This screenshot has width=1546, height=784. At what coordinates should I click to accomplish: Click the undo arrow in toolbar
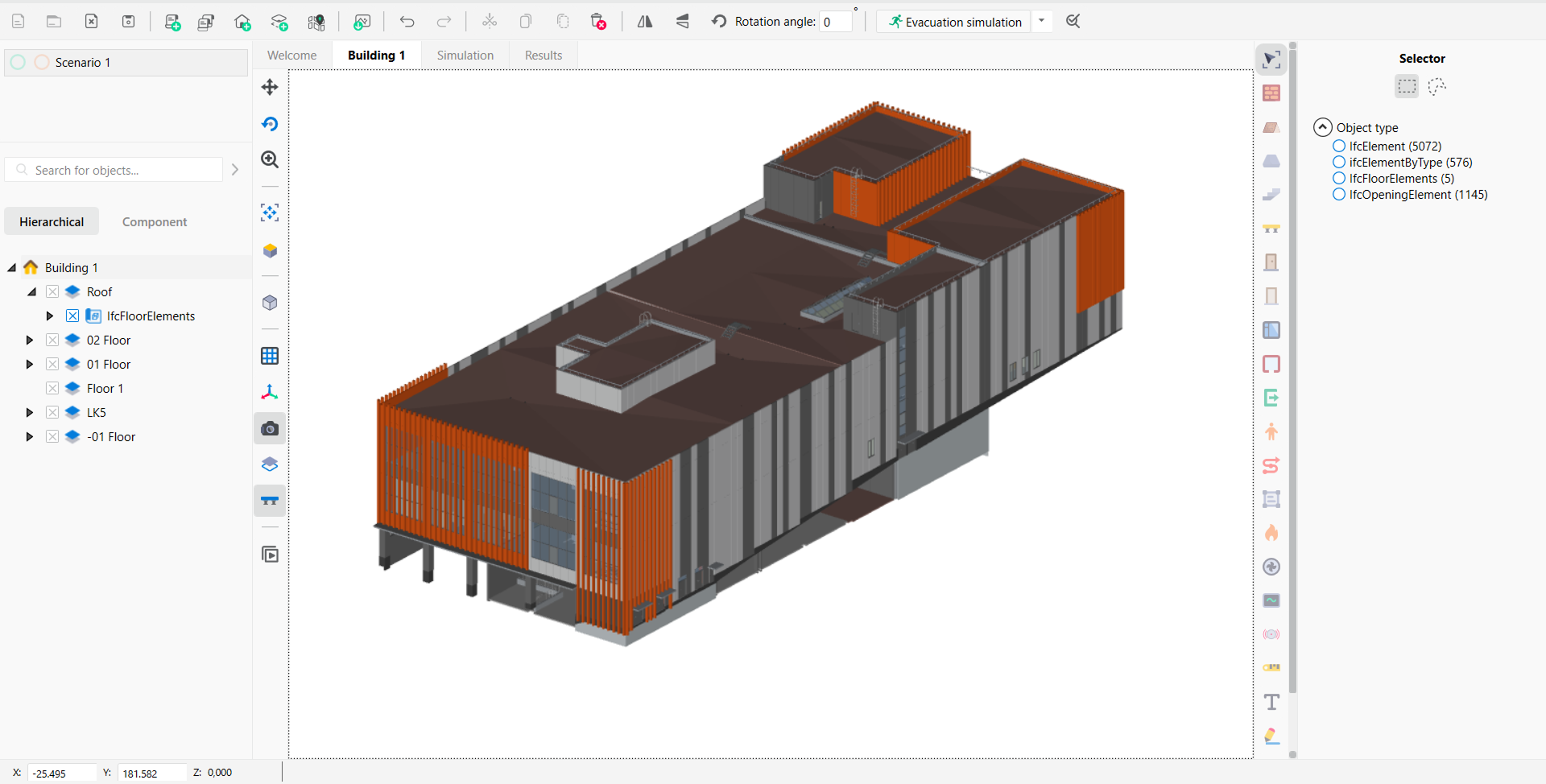[x=407, y=22]
